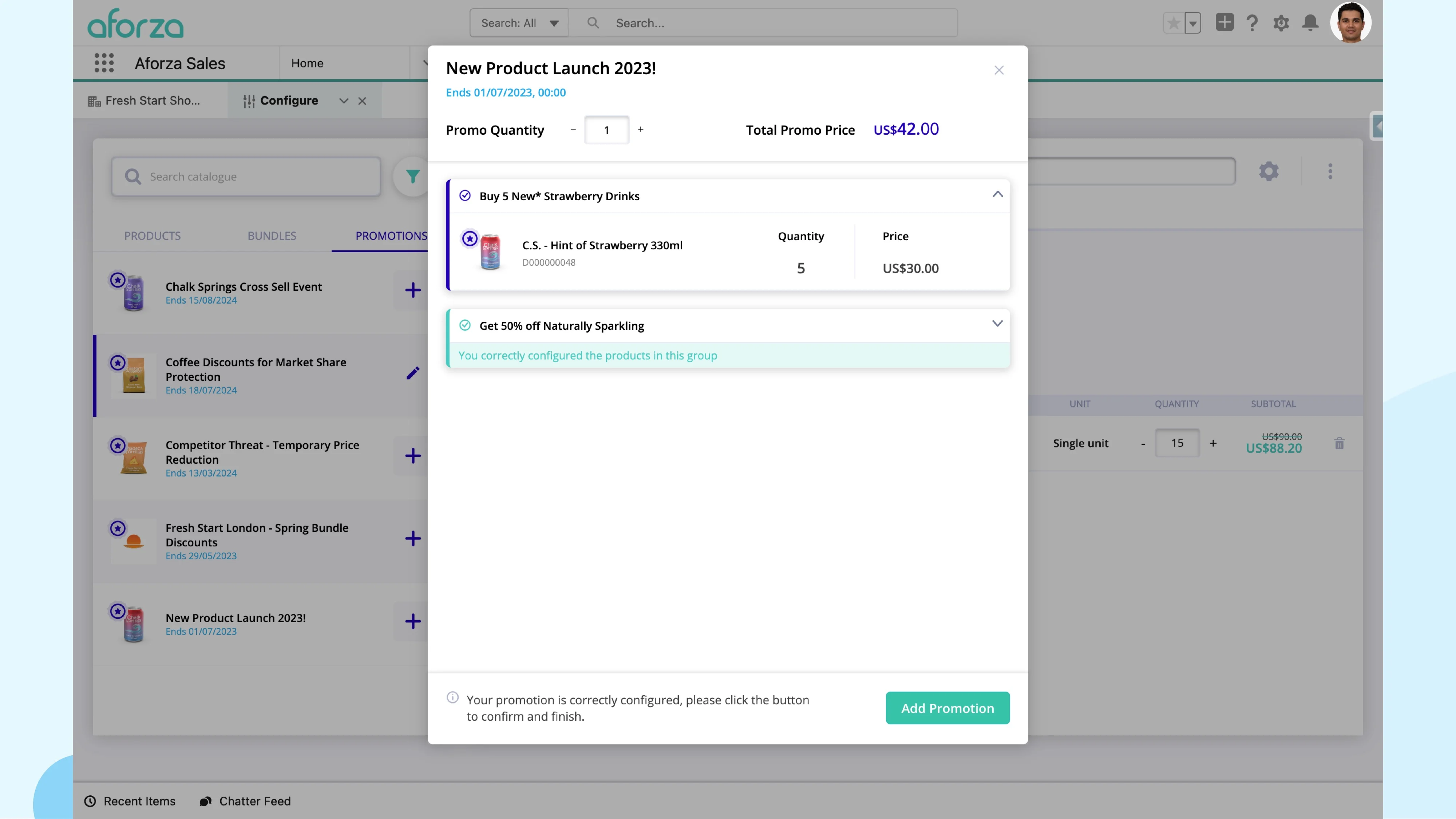Click the C.S. - Hint of Strawberry 330ml name
The height and width of the screenshot is (819, 1456).
(x=602, y=245)
